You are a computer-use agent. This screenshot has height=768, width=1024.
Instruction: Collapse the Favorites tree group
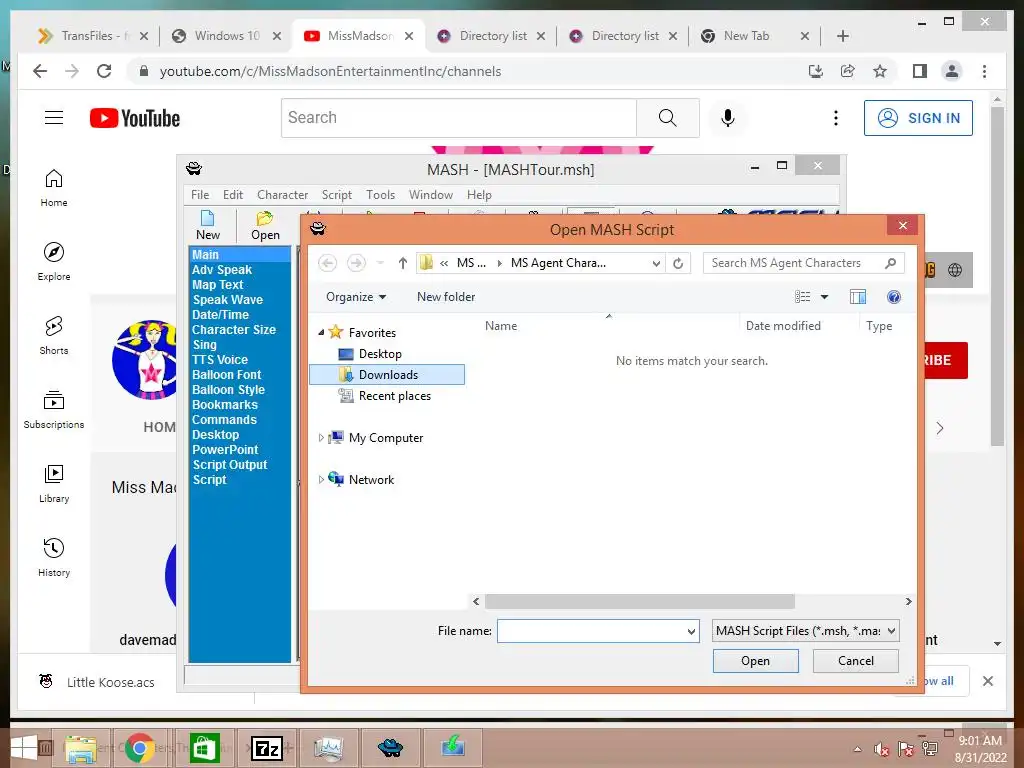click(x=321, y=332)
